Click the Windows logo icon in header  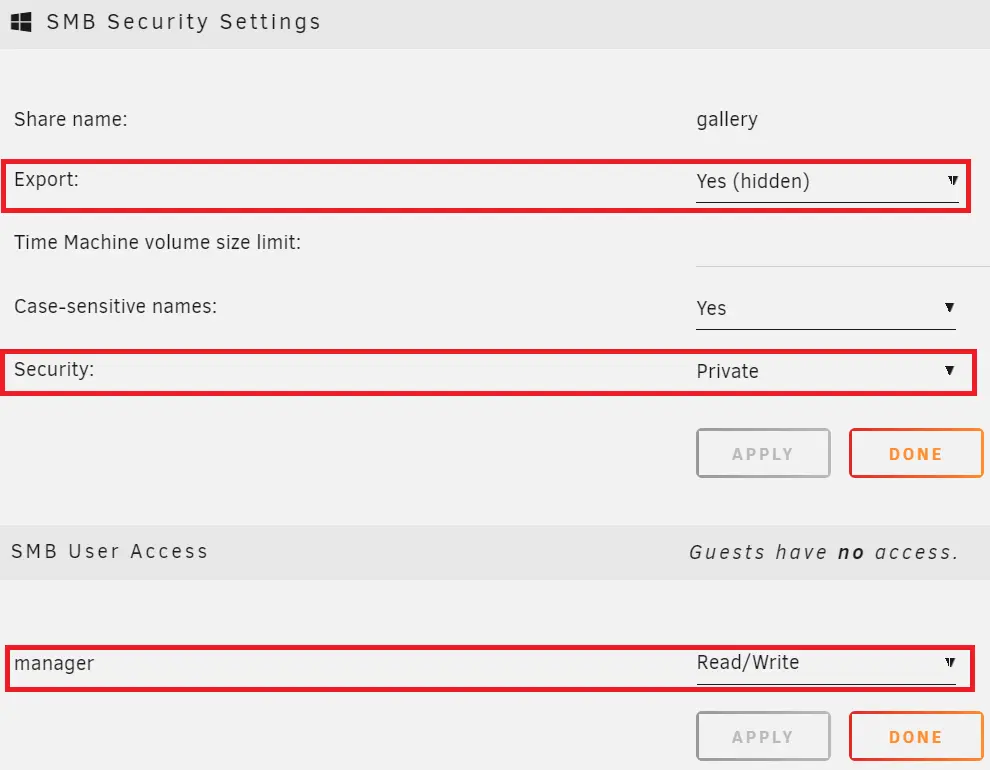[x=21, y=22]
